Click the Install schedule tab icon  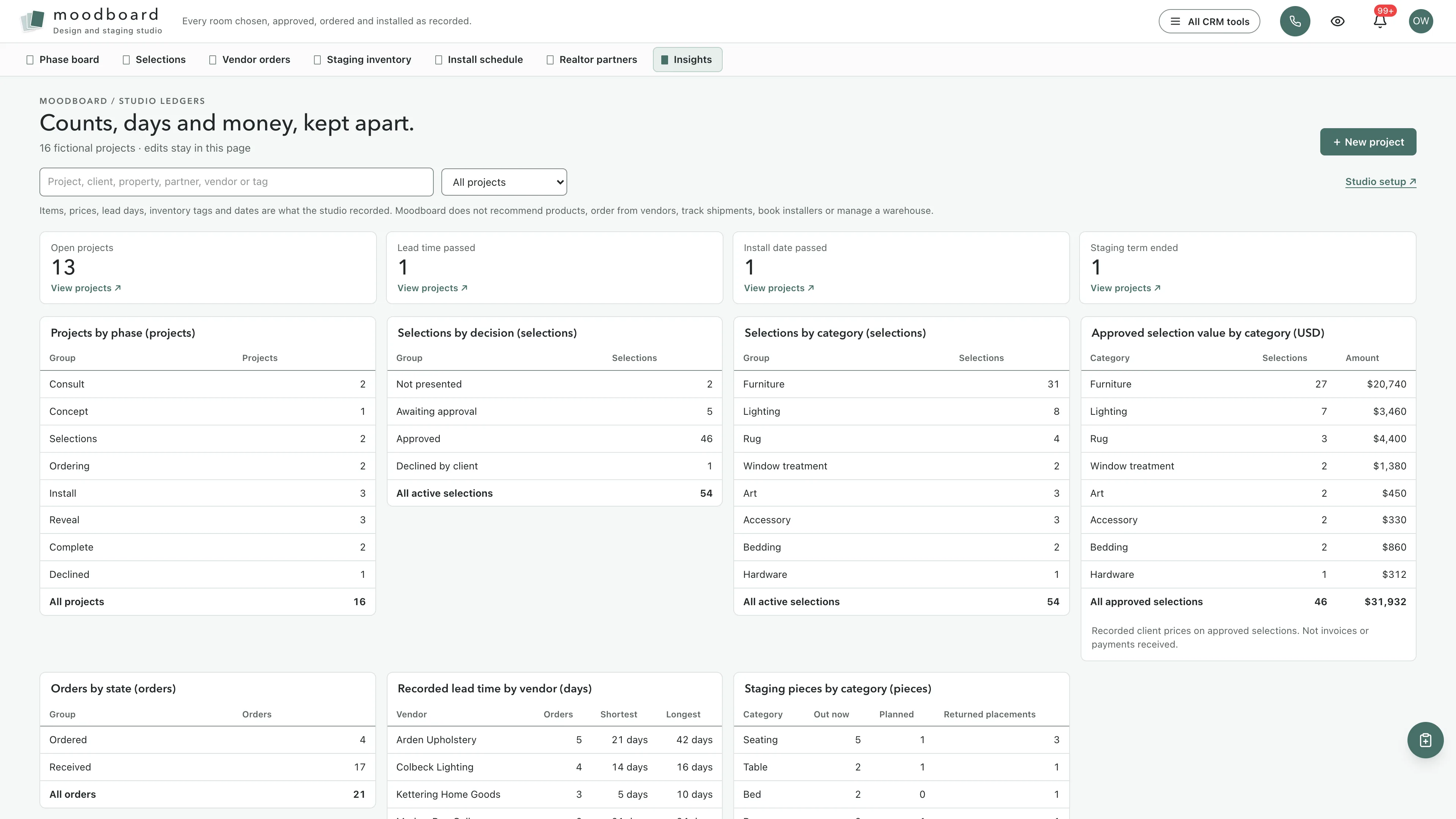pyautogui.click(x=439, y=60)
